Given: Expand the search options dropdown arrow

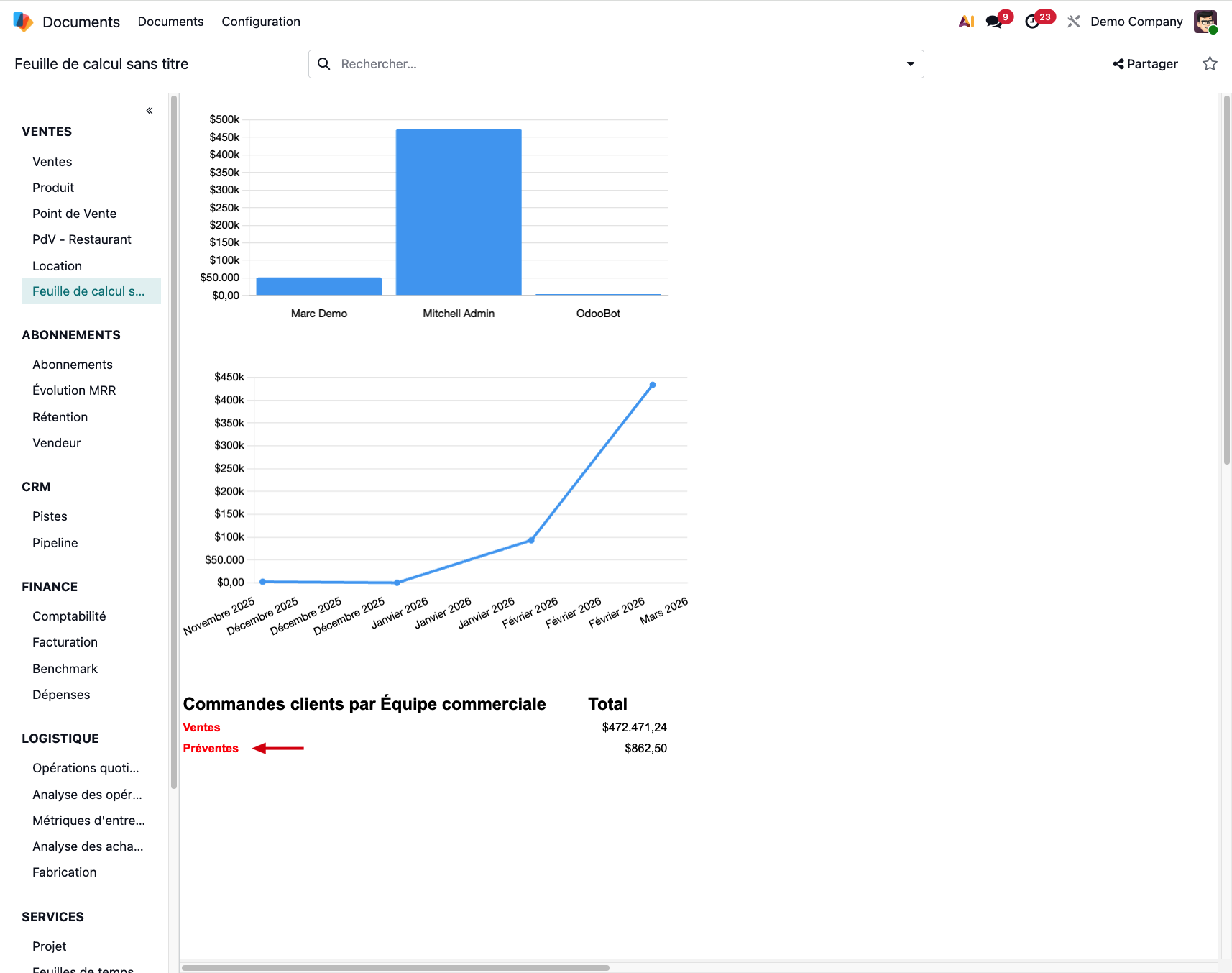Looking at the screenshot, I should [911, 64].
